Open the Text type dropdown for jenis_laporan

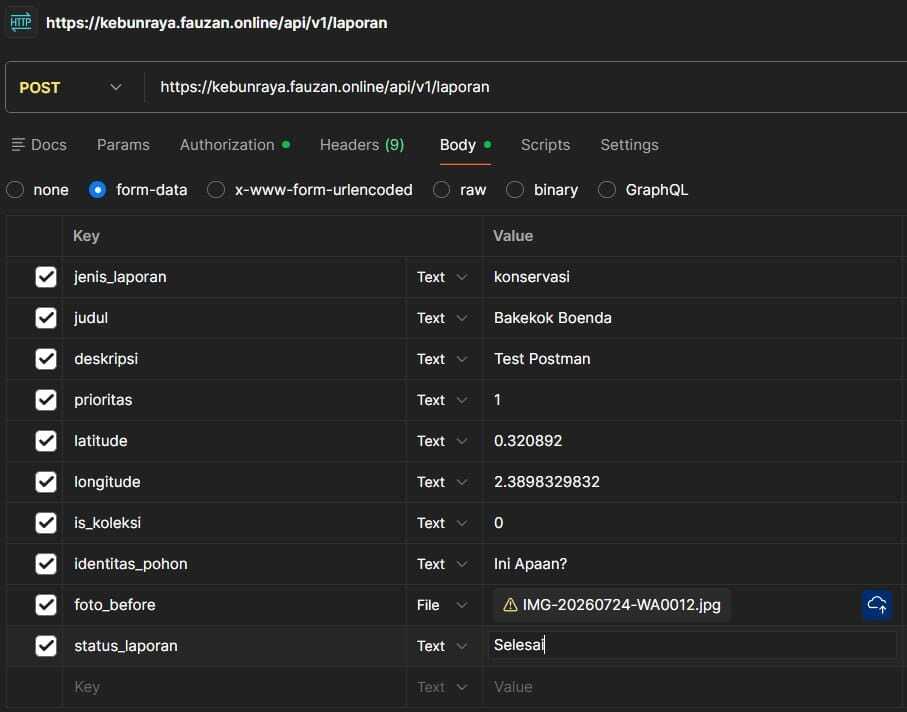[x=443, y=277]
